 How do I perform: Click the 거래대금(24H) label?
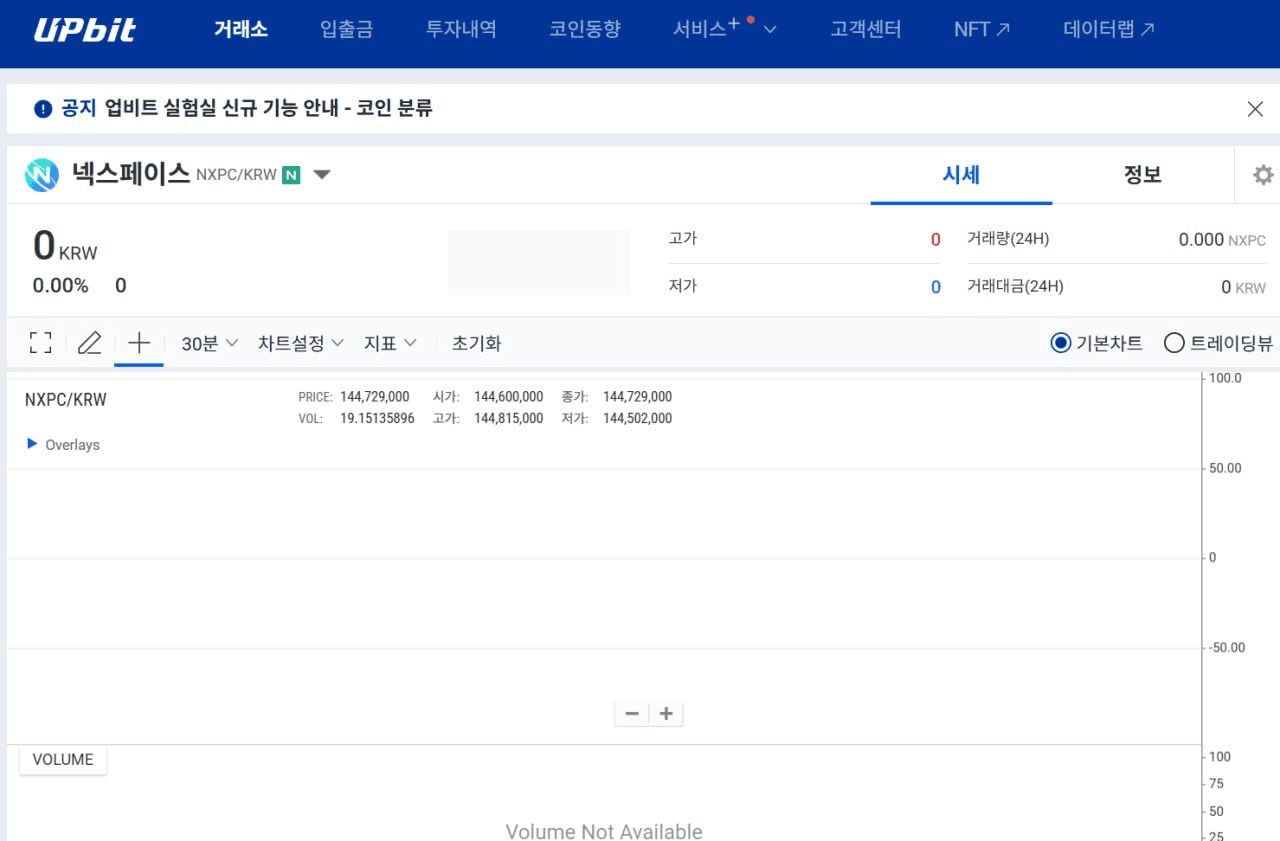coord(1016,287)
